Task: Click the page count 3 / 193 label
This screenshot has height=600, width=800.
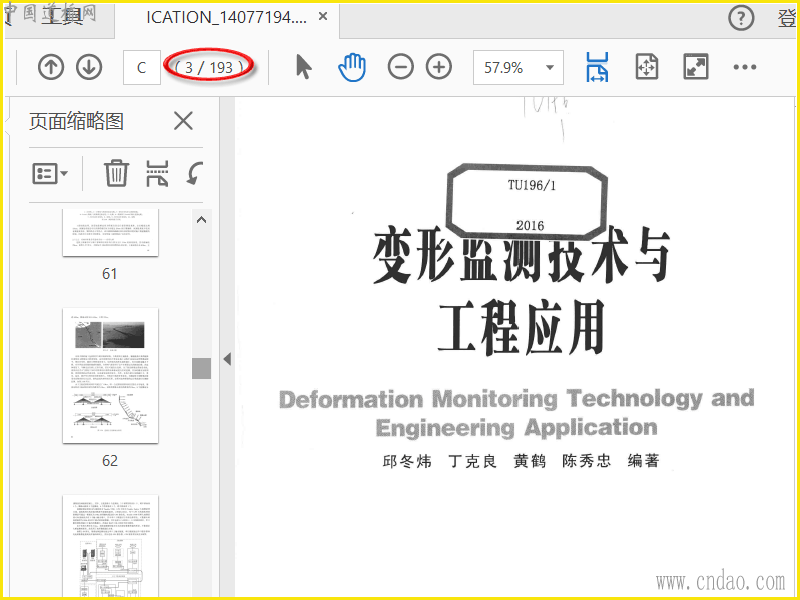Action: point(209,67)
